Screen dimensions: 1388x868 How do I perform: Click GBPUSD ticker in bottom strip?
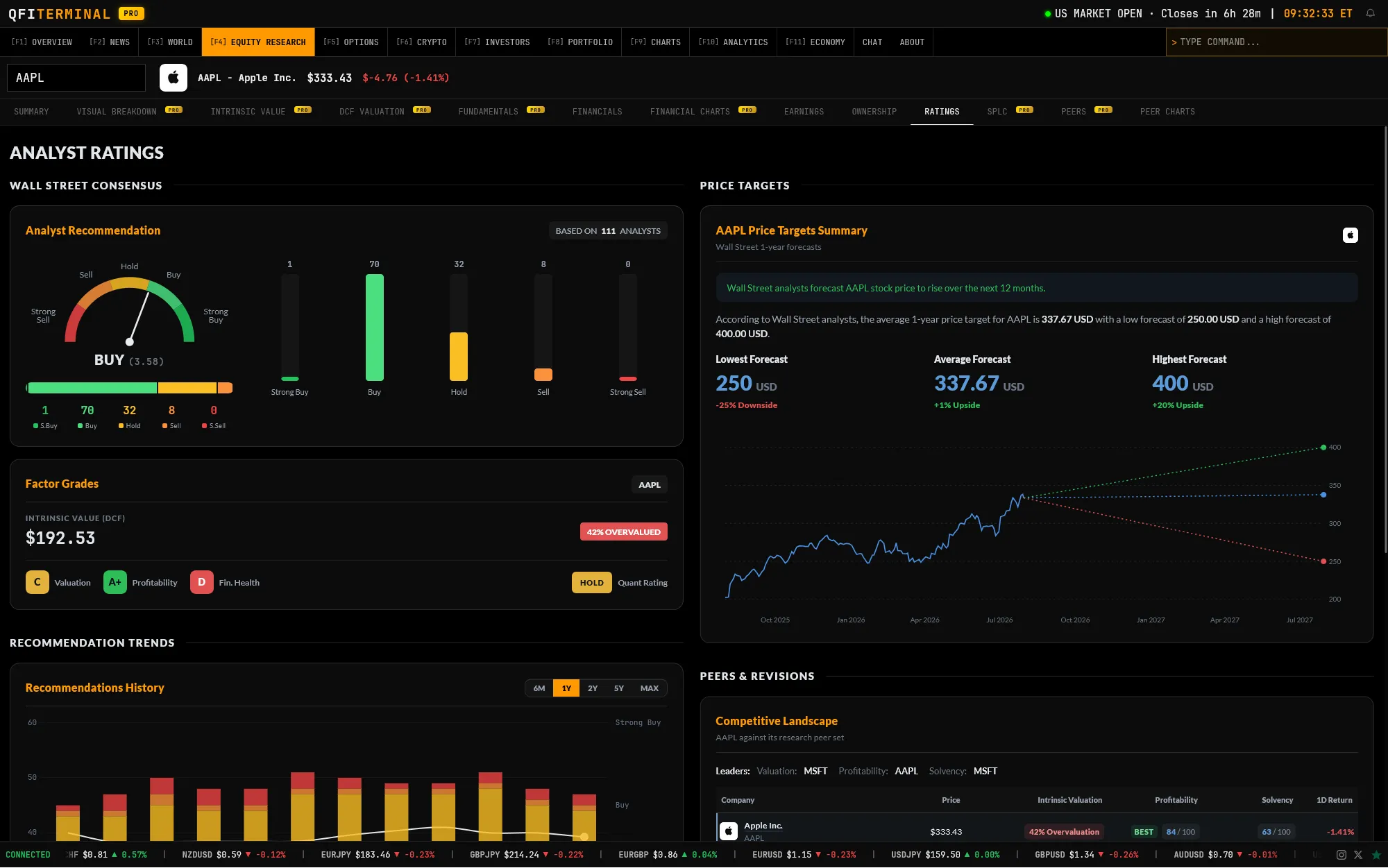pyautogui.click(x=1086, y=855)
